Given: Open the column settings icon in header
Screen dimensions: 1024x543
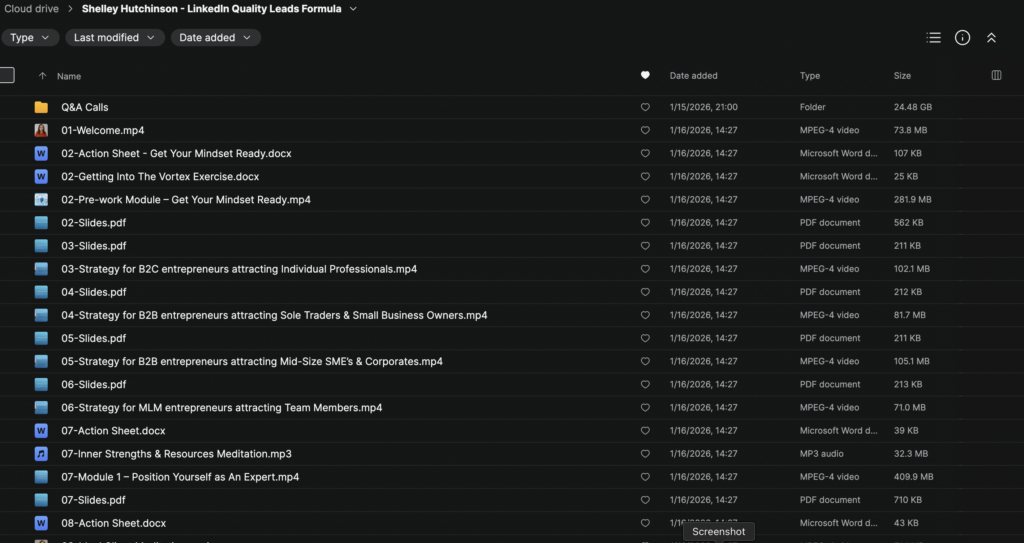Looking at the screenshot, I should tap(996, 75).
